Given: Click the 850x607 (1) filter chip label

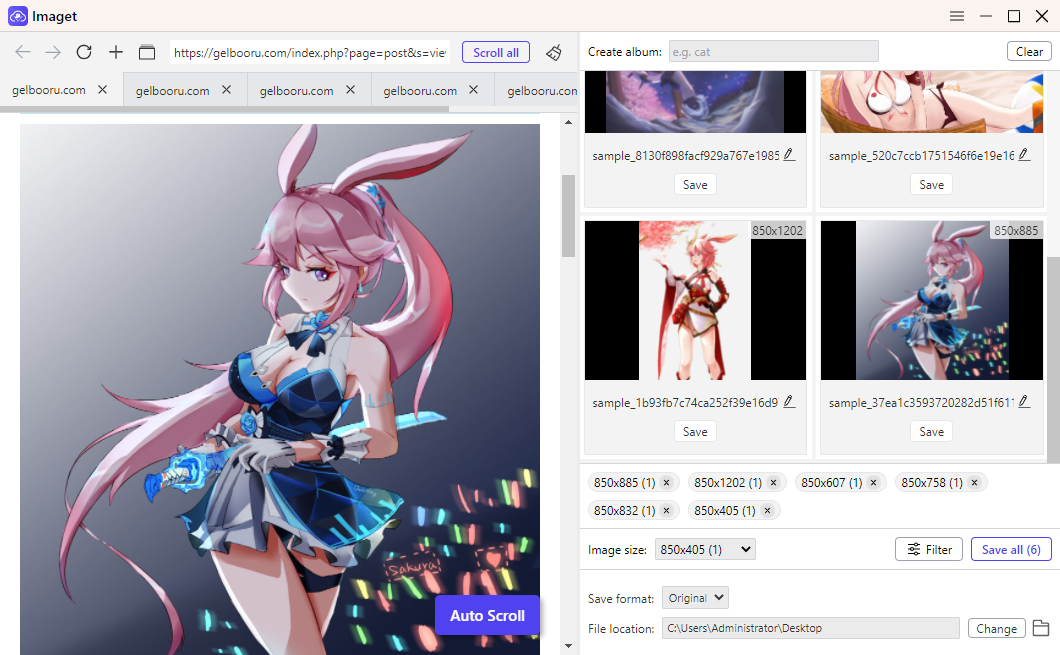Looking at the screenshot, I should coord(832,483).
